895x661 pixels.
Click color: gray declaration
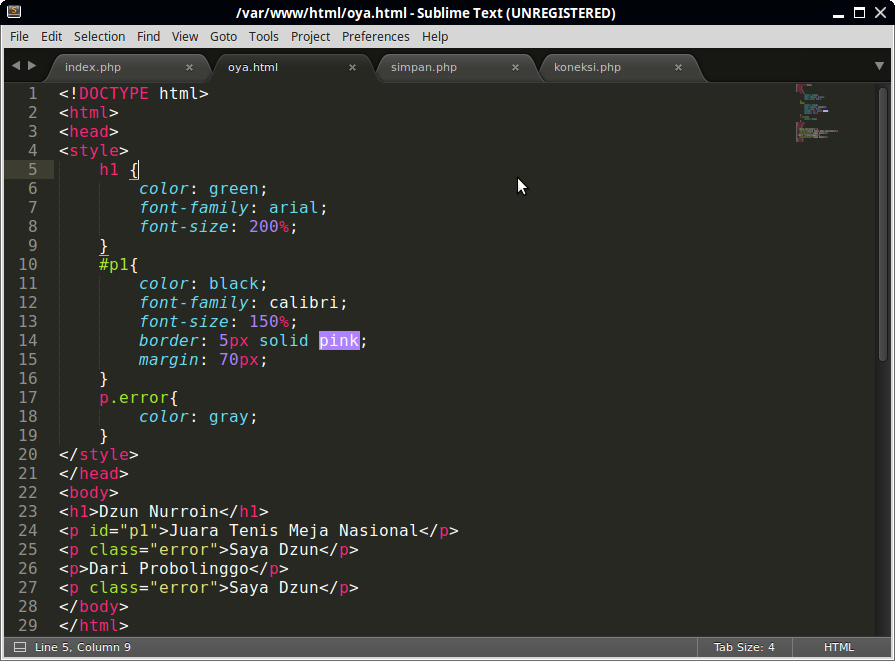tap(198, 417)
